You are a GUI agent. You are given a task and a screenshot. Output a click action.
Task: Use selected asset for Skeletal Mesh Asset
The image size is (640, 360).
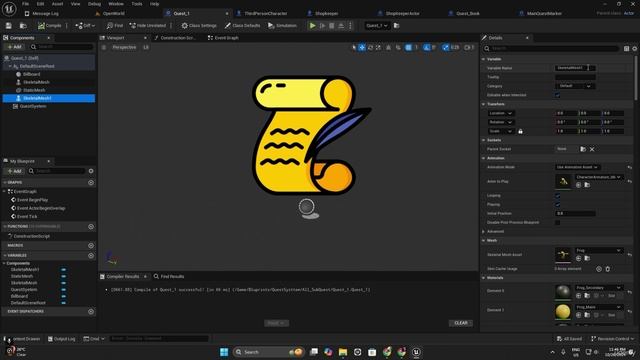tap(578, 258)
